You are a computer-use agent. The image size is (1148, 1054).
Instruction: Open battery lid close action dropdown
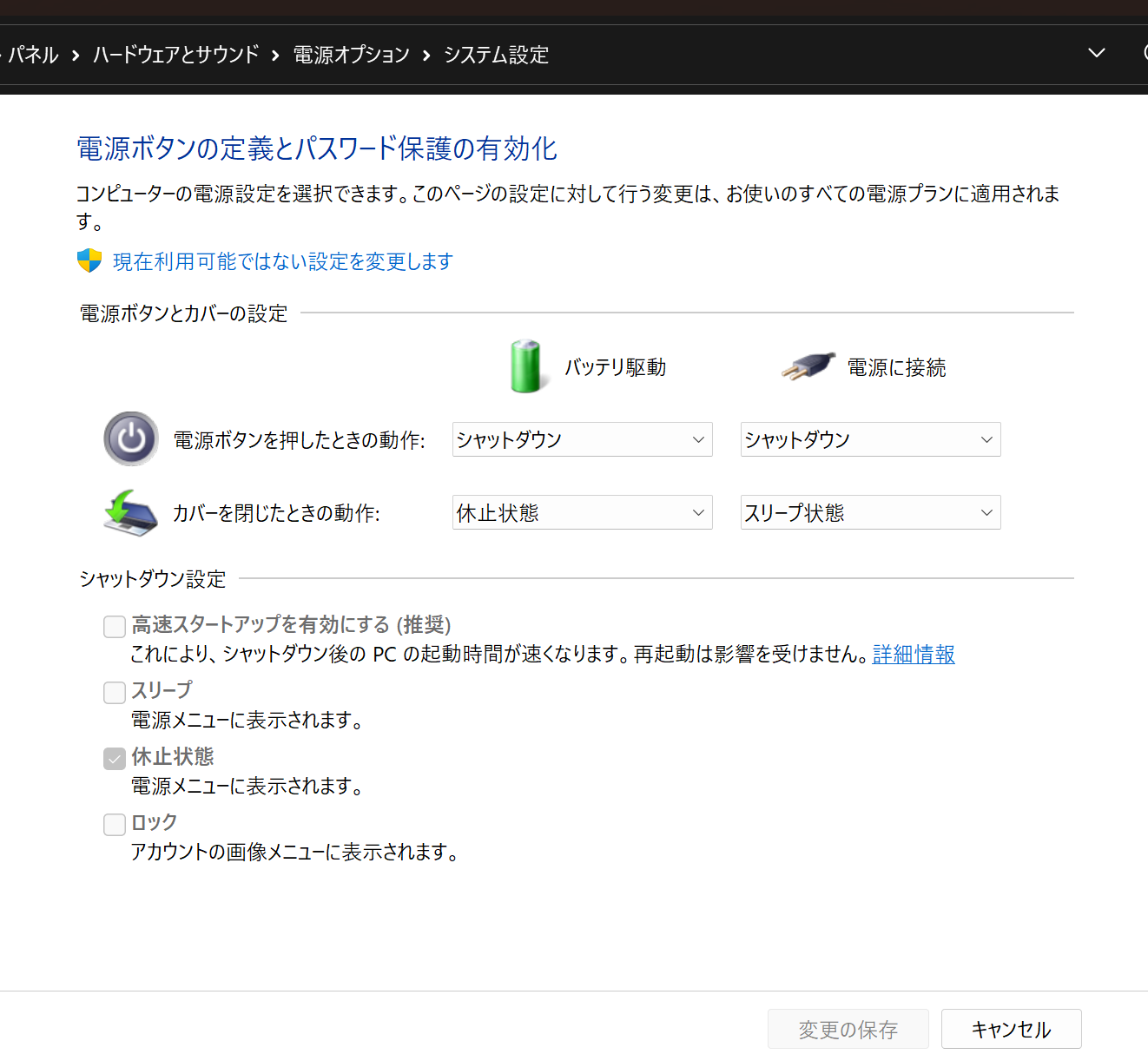582,512
